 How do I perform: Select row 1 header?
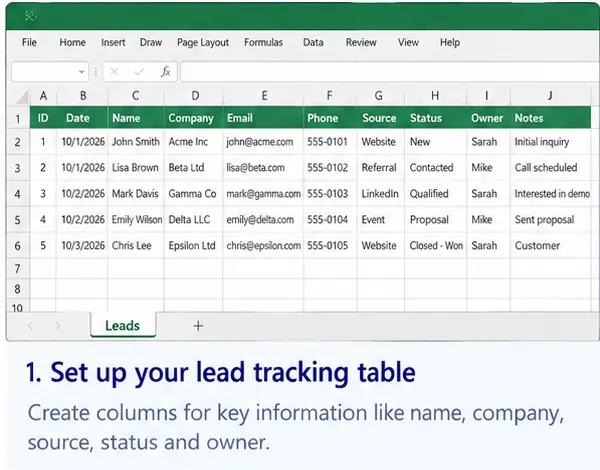click(x=18, y=118)
